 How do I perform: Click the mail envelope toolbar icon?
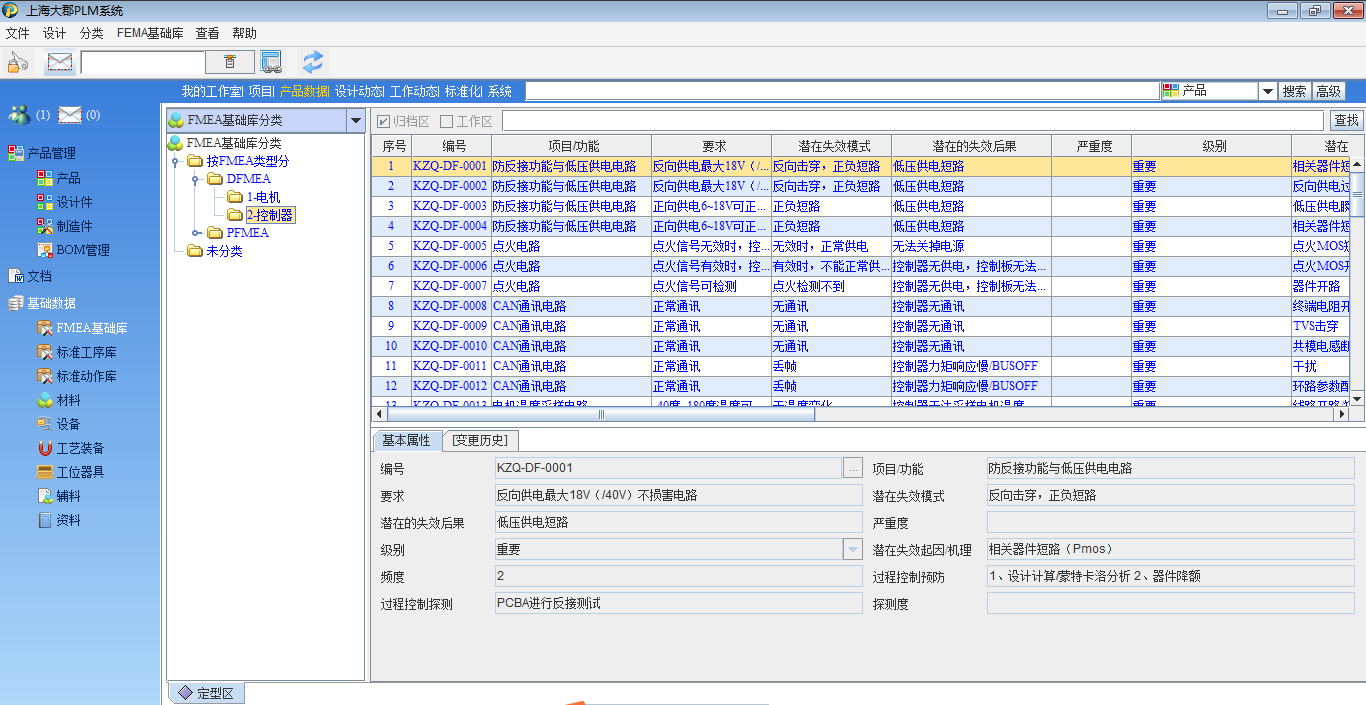[60, 62]
